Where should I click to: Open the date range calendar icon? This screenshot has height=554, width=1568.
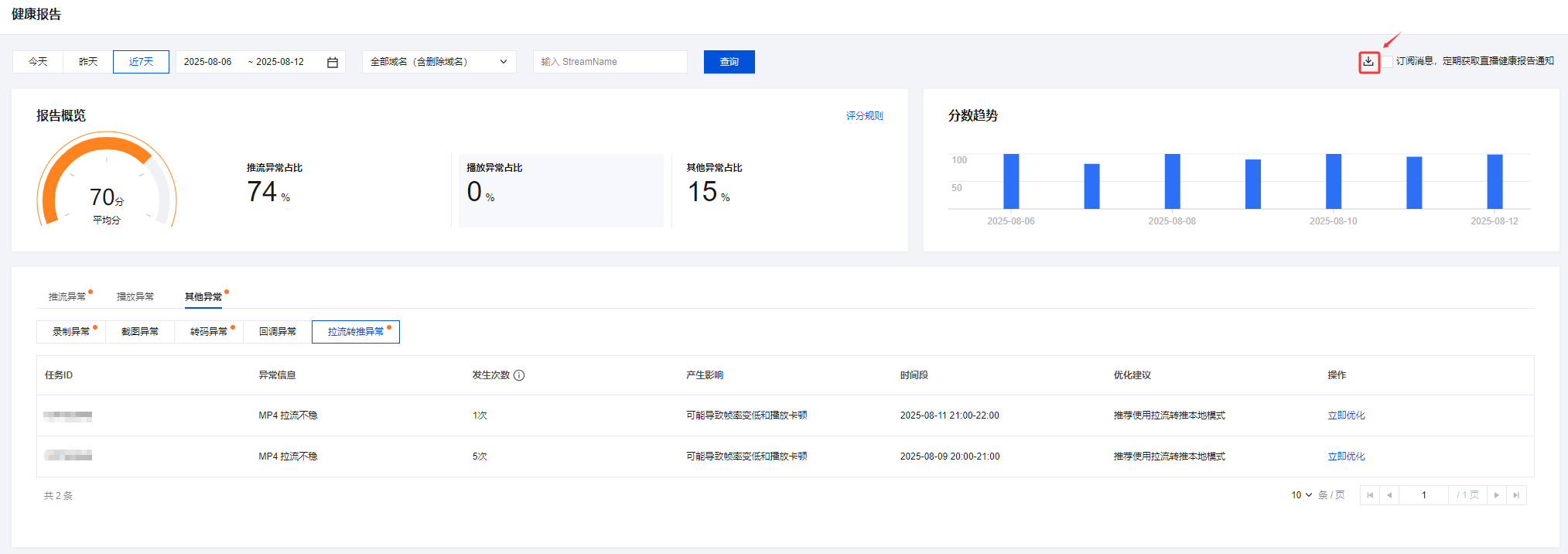coord(333,62)
